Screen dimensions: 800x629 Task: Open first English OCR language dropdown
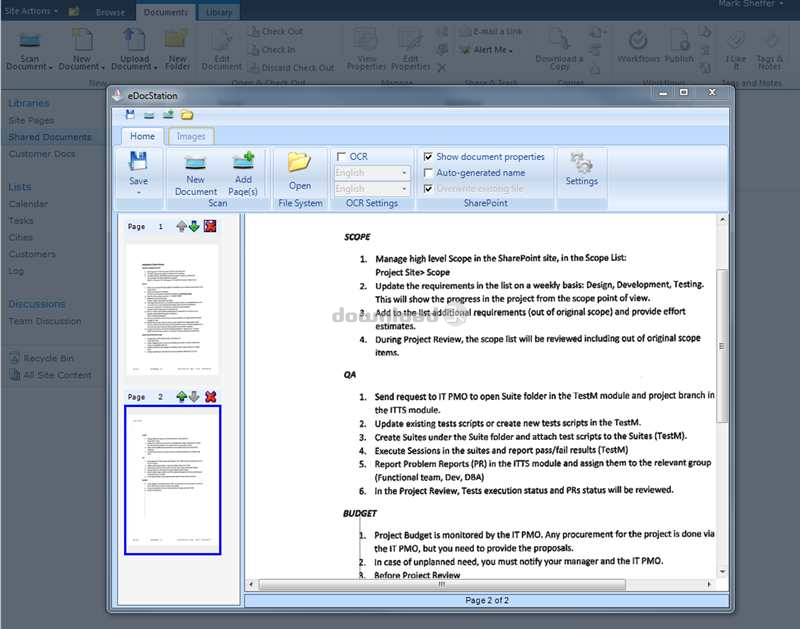point(371,173)
